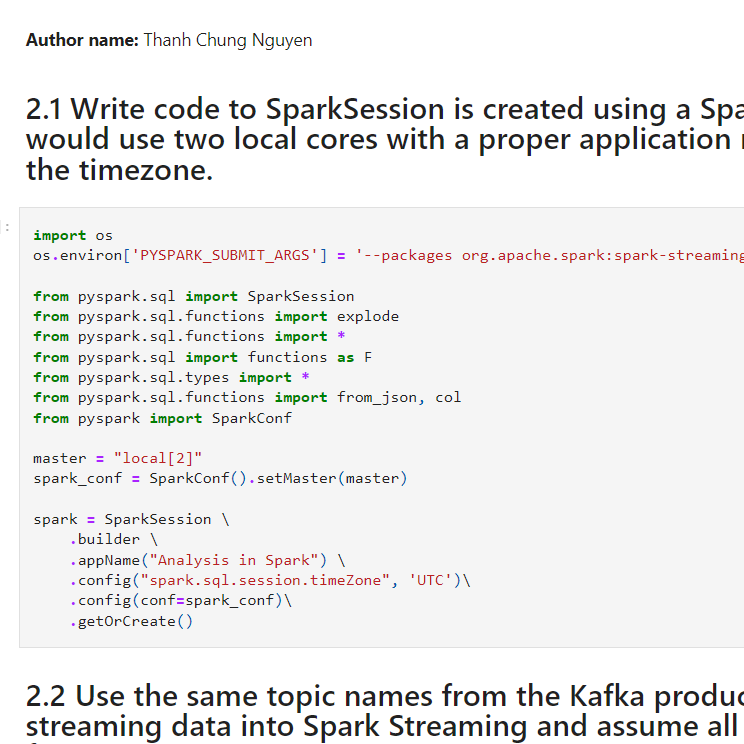Click the SparkSession import statement
The width and height of the screenshot is (744, 744).
coord(193,296)
